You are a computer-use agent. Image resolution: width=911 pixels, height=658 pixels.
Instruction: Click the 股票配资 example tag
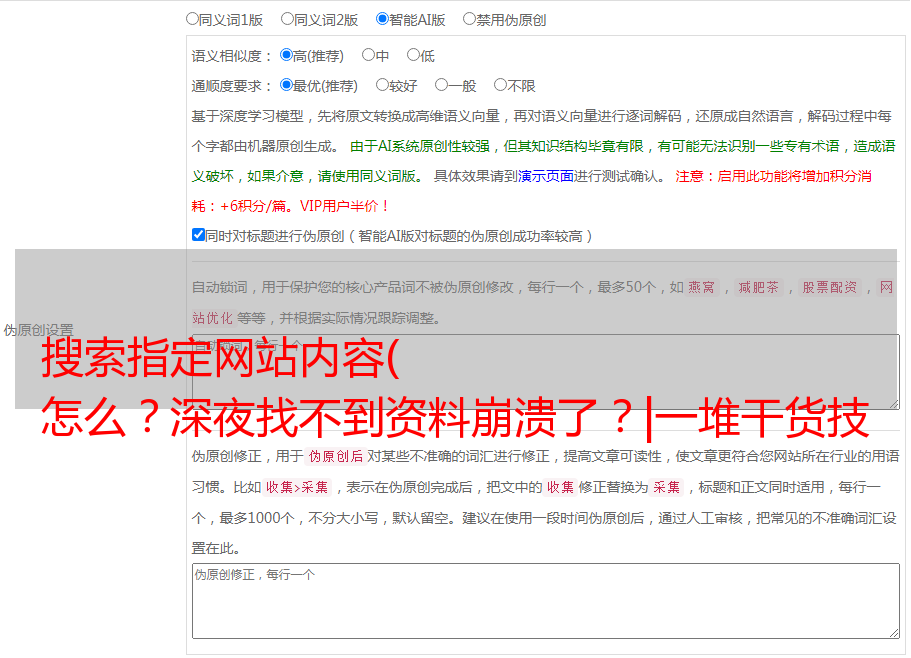click(830, 287)
